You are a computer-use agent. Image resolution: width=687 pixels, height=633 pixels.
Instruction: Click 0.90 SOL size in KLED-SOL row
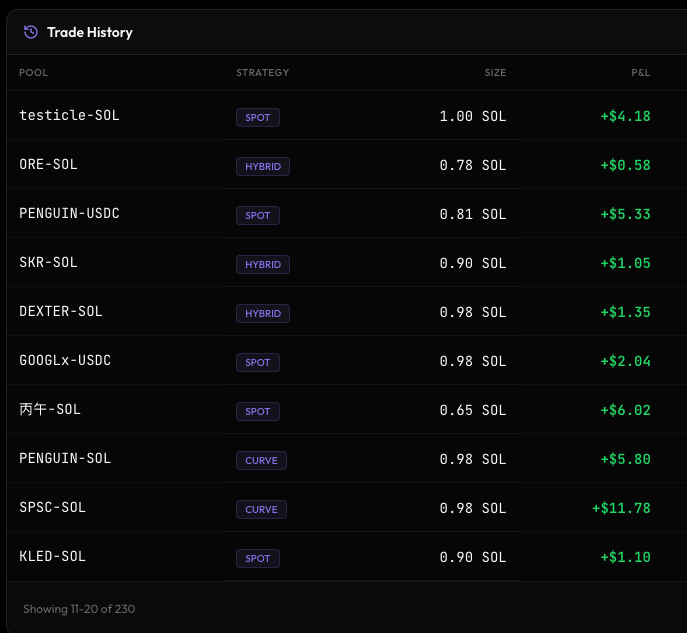tap(473, 558)
